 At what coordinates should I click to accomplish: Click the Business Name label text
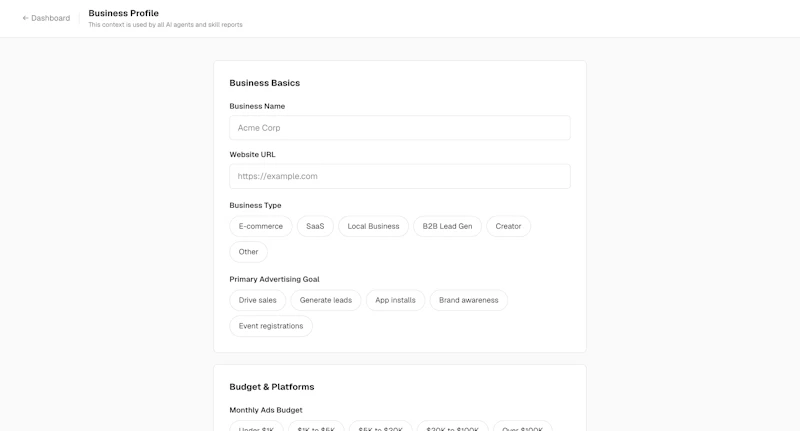[x=257, y=106]
